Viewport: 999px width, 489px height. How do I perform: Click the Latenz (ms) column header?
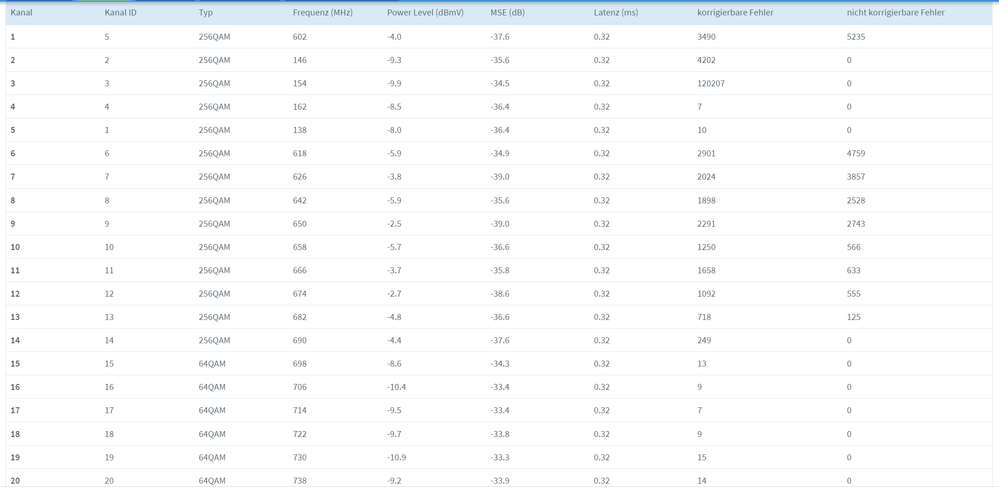pos(615,13)
